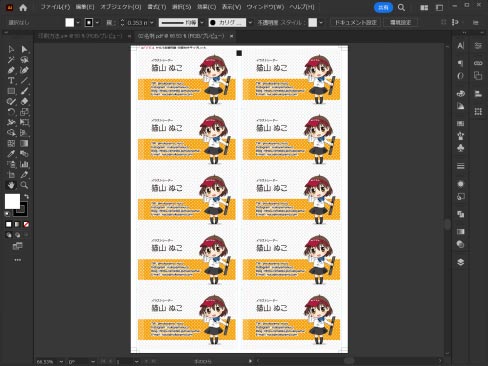The width and height of the screenshot is (488, 366).
Task: Swap fill and stroke colors
Action: coord(26,197)
